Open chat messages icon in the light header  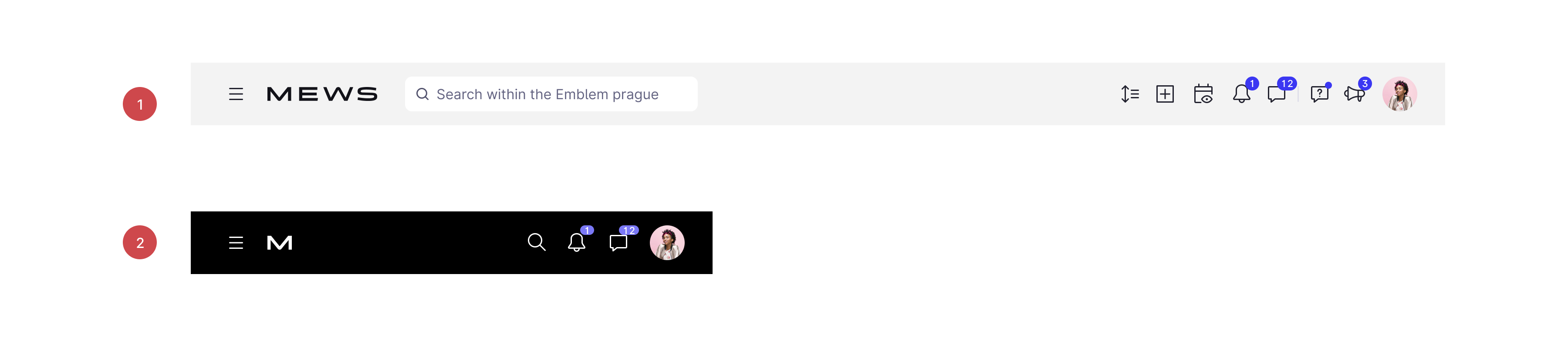point(1277,94)
